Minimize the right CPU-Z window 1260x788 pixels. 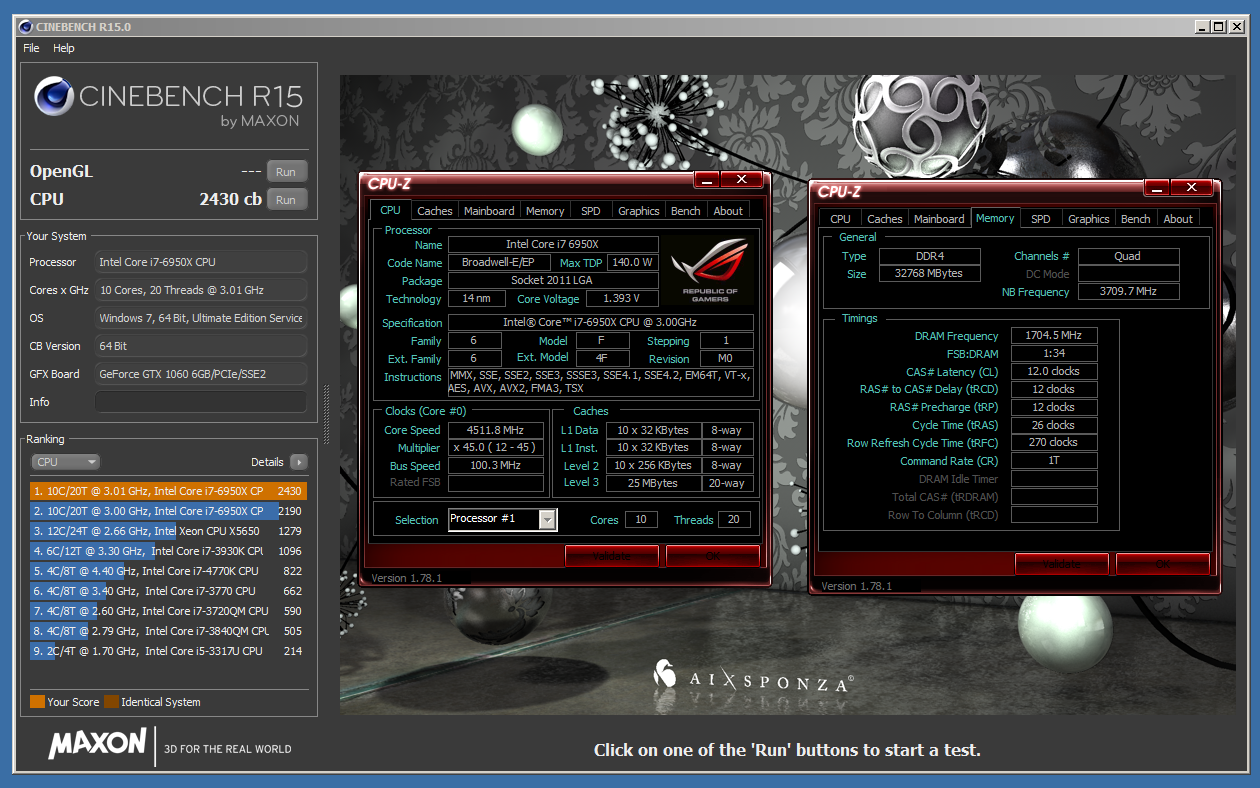[x=1157, y=188]
